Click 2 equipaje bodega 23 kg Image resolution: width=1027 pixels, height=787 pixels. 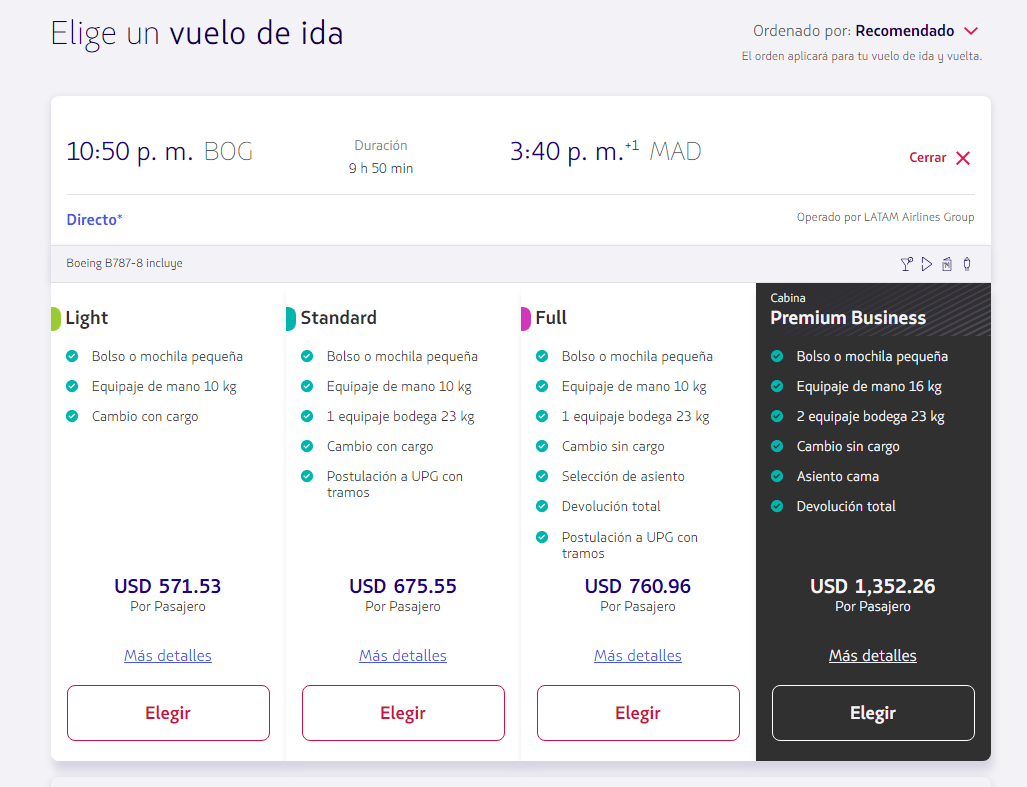coord(870,417)
